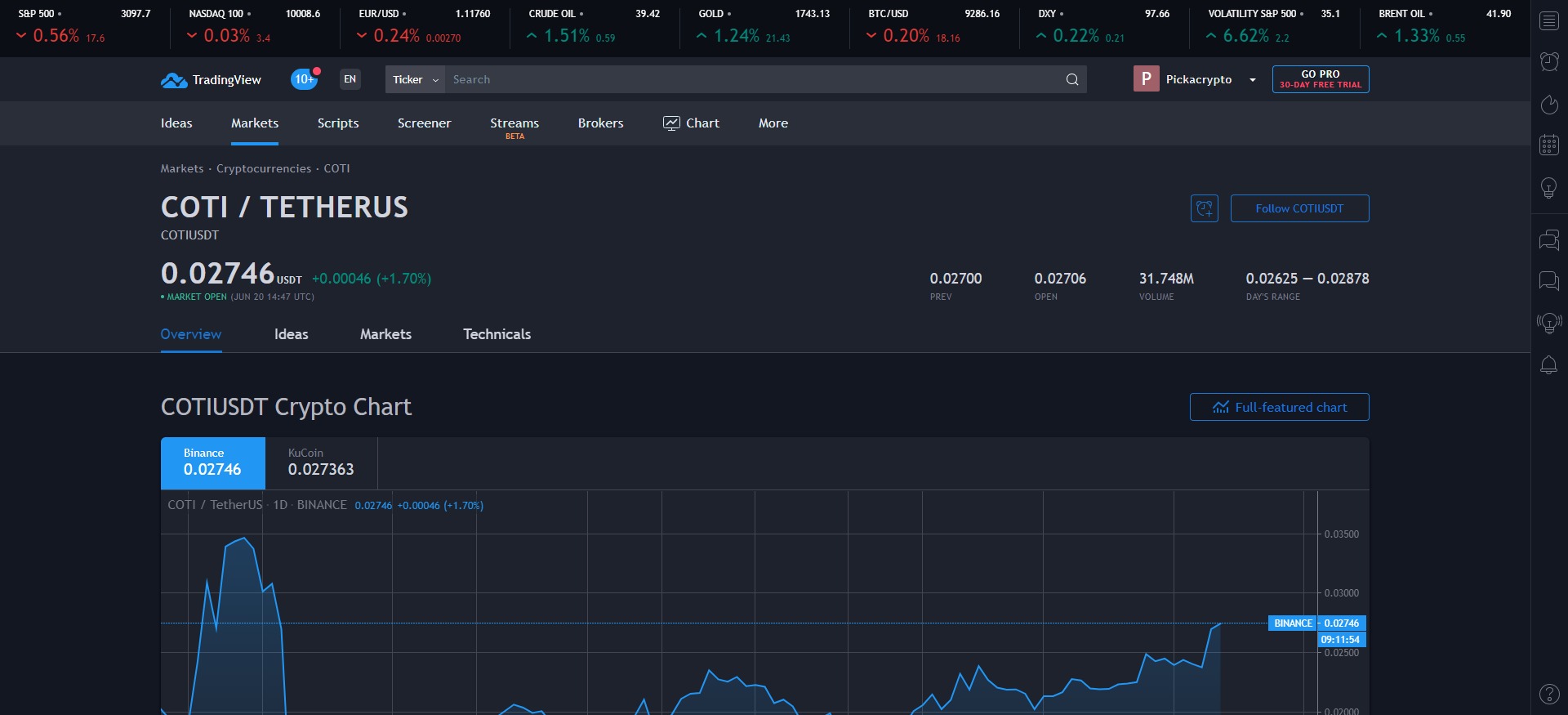Switch to the Technicals tab

497,334
